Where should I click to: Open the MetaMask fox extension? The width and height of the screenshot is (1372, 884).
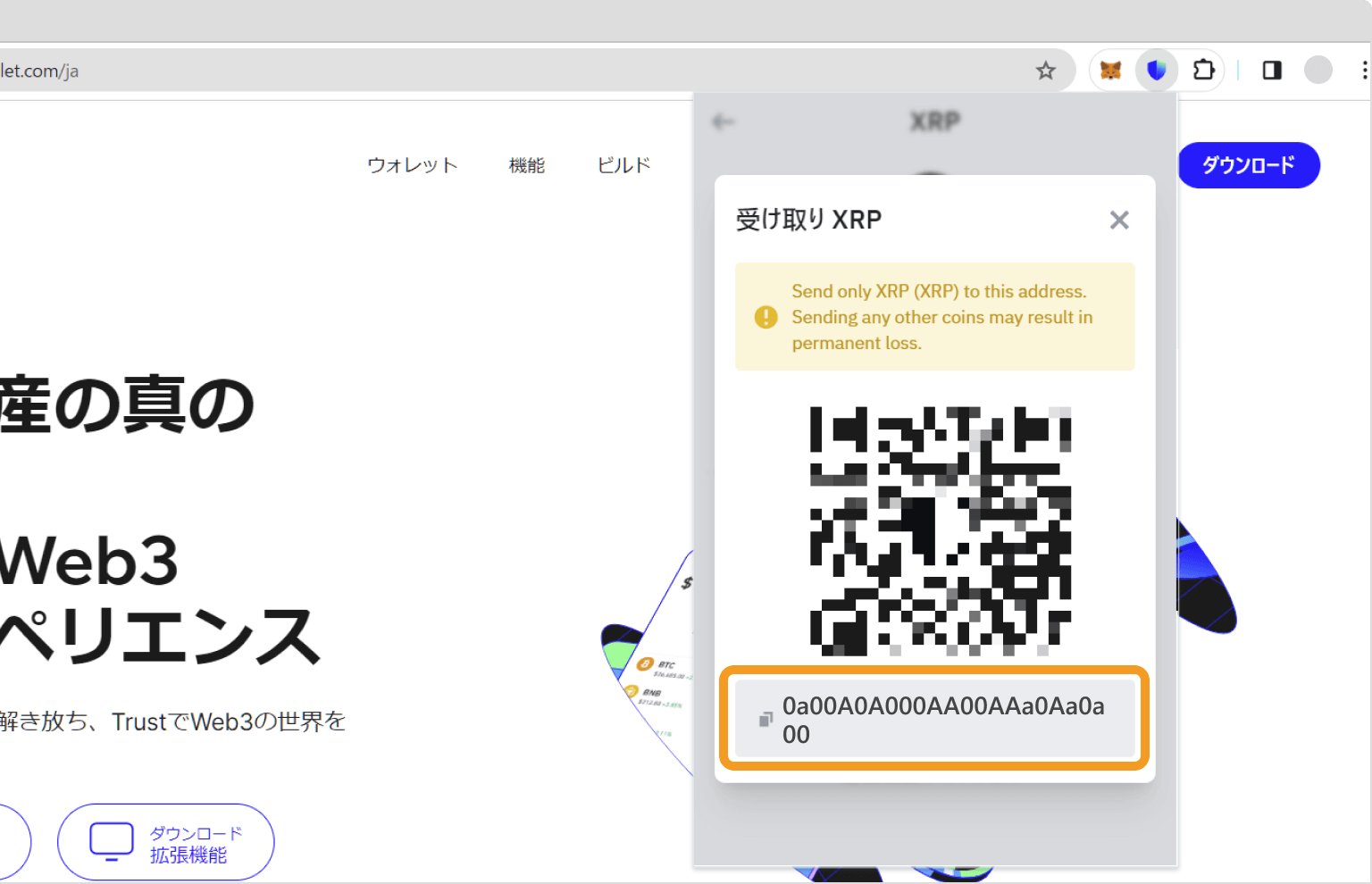click(x=1110, y=70)
